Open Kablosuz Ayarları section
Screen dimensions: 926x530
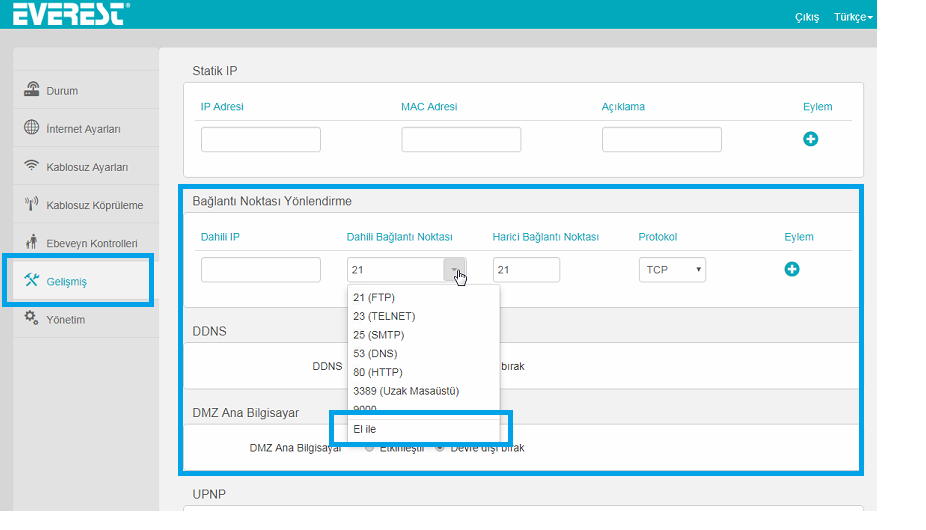(86, 167)
